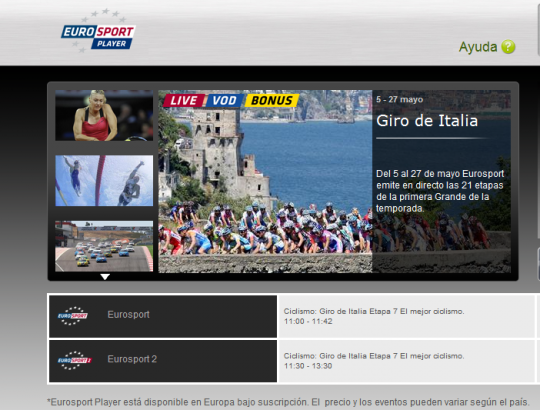Screen dimensions: 540x410
Task: Select the Eurosport 2 channel row
Action: click(163, 361)
